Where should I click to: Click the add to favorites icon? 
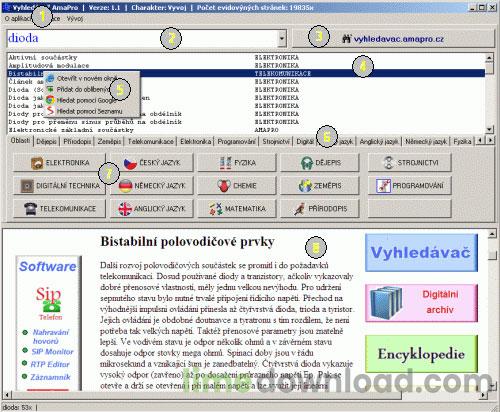point(50,89)
